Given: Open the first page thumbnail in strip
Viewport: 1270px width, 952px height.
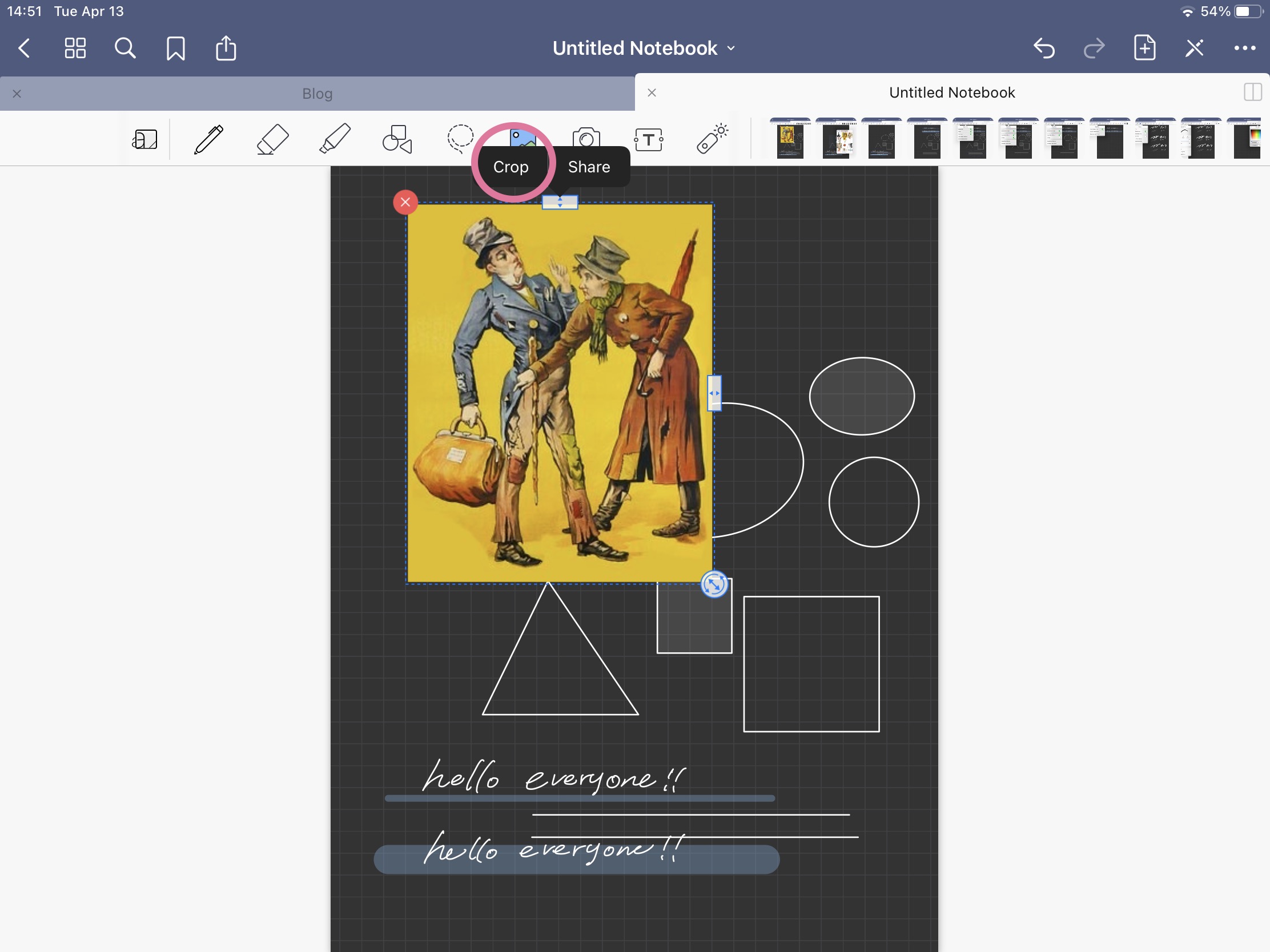Looking at the screenshot, I should [x=790, y=139].
